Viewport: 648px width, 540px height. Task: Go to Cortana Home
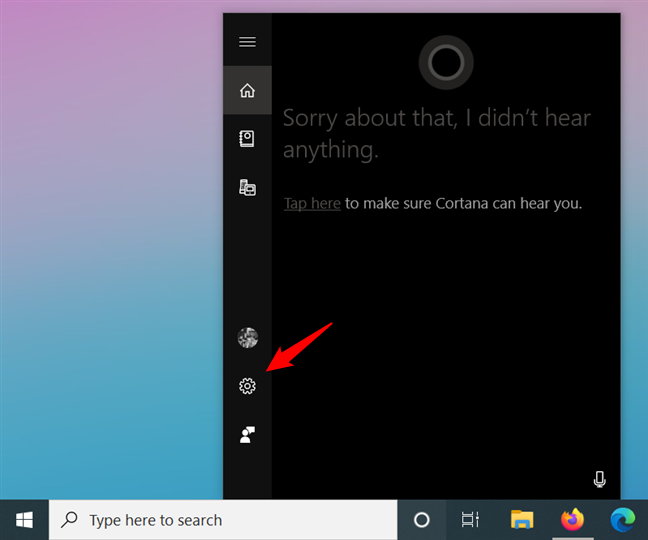(x=247, y=90)
